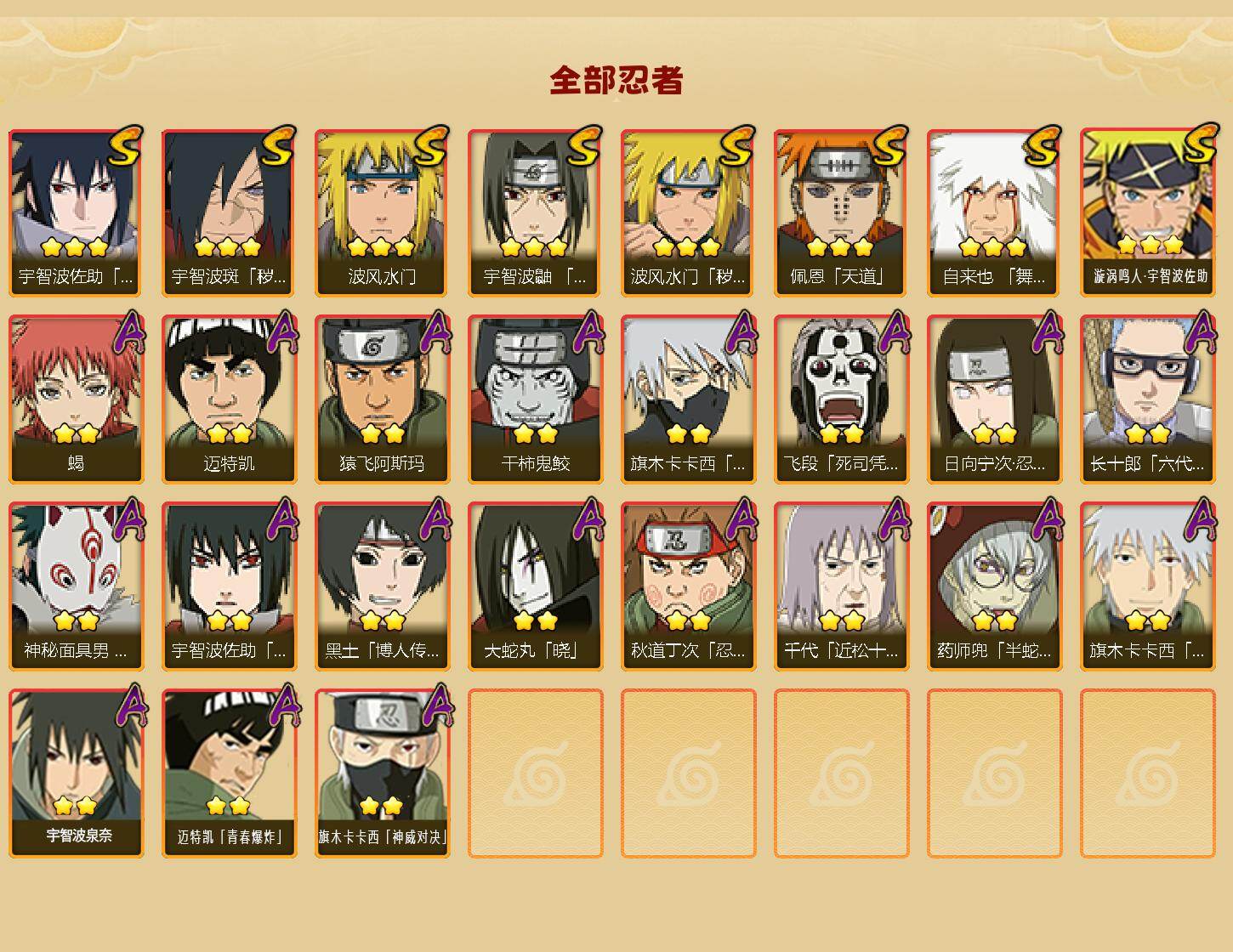1233x952 pixels.
Task: Open the 波风水门 S-rank card
Action: (x=383, y=212)
